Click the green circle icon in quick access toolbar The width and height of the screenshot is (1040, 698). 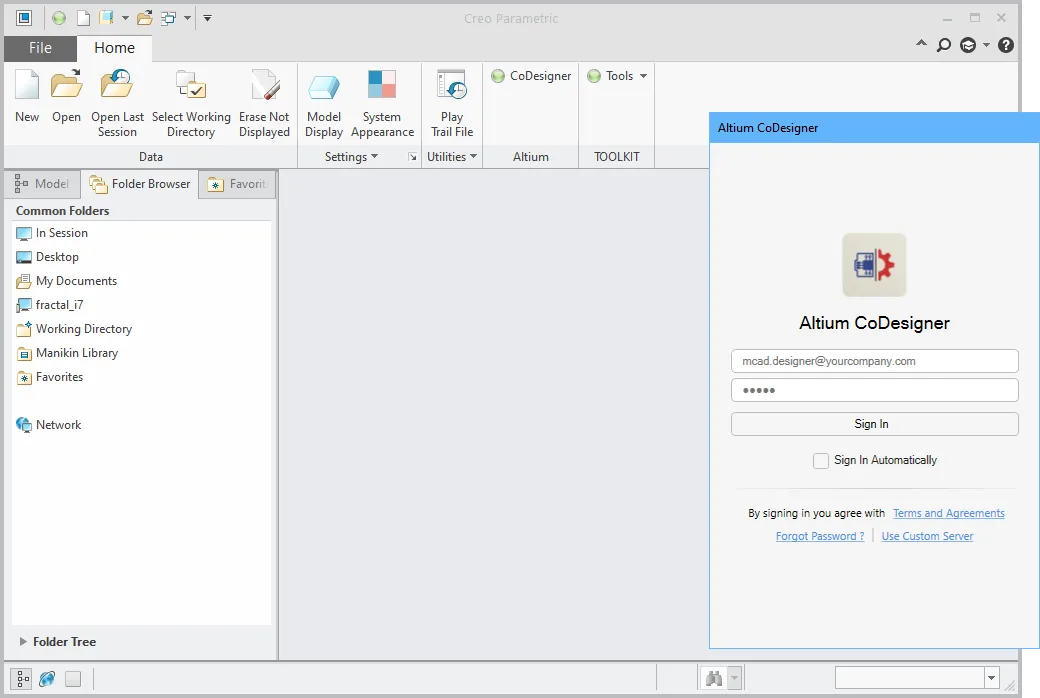point(59,18)
